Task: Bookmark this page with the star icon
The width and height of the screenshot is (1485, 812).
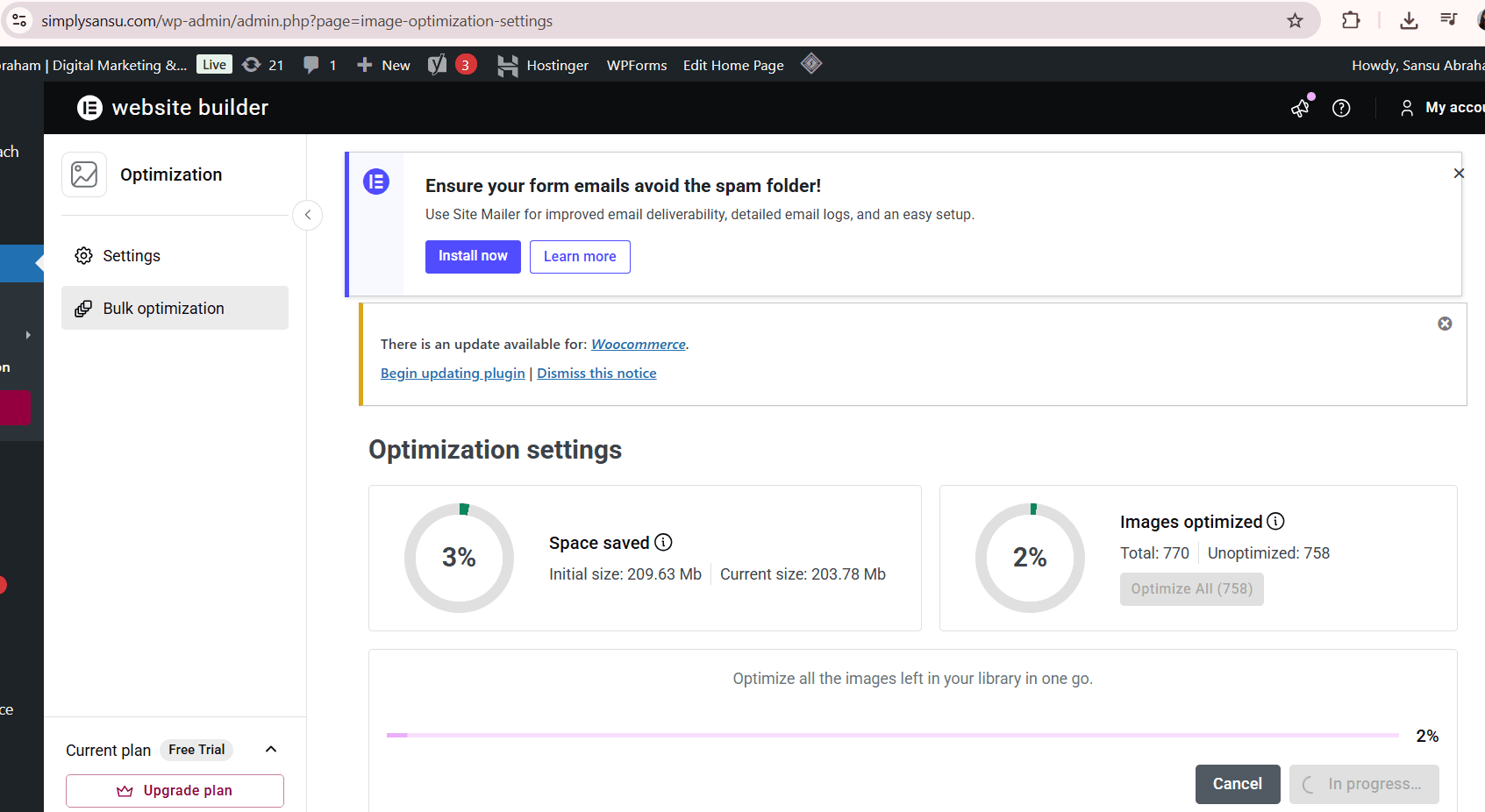Action: click(x=1295, y=20)
